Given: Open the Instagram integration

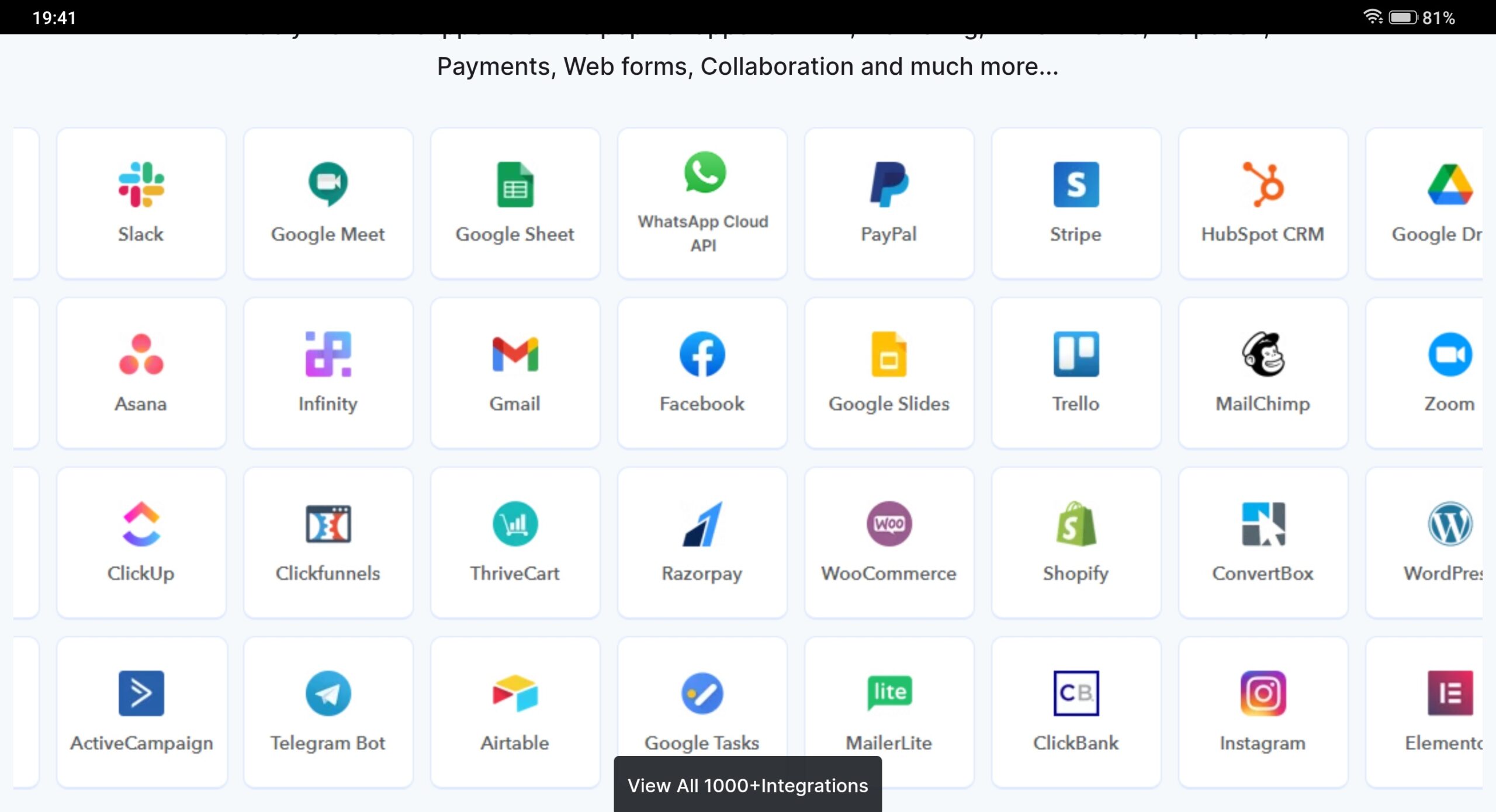Looking at the screenshot, I should (1263, 712).
